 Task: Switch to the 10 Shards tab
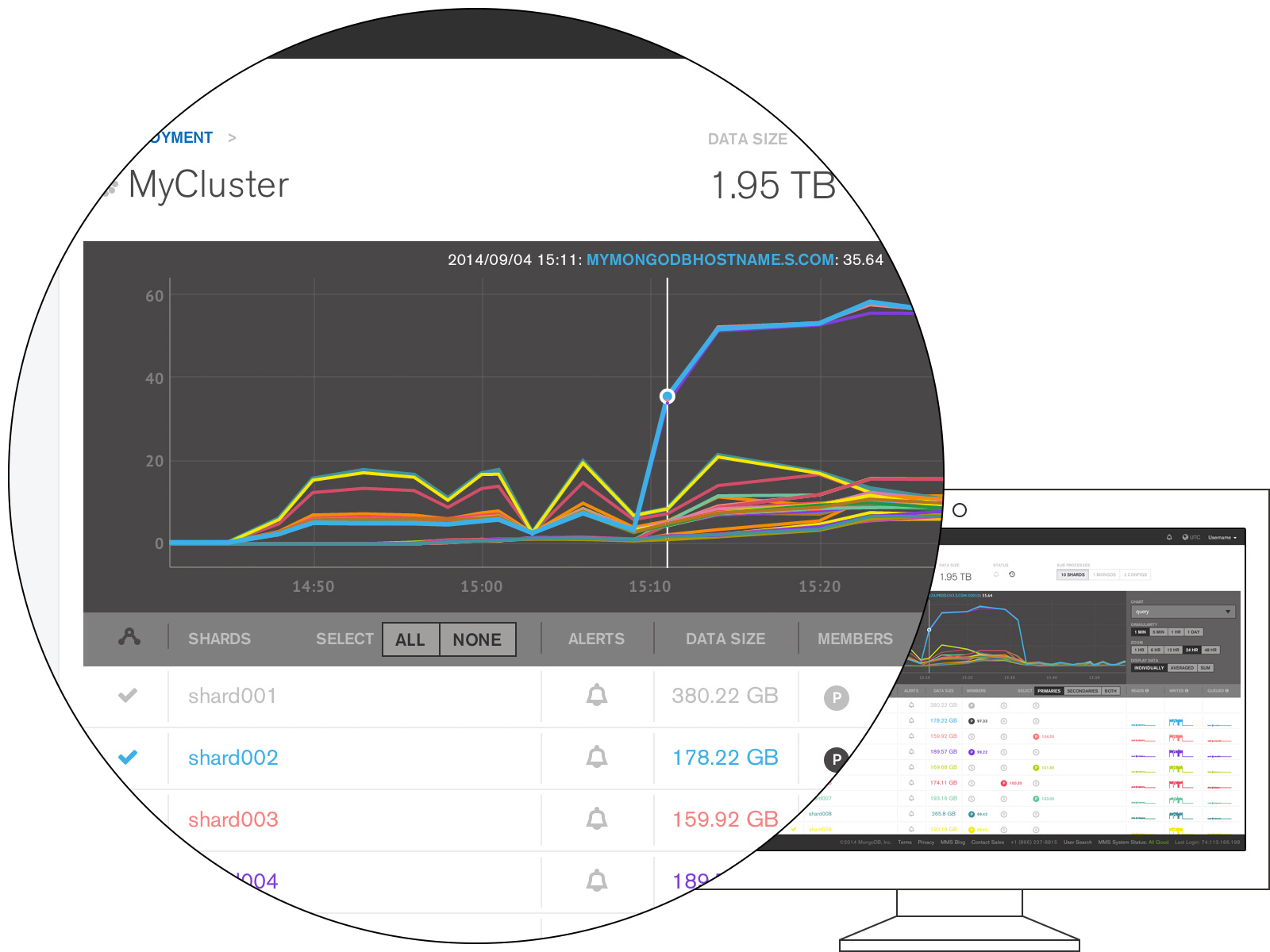pos(1072,574)
